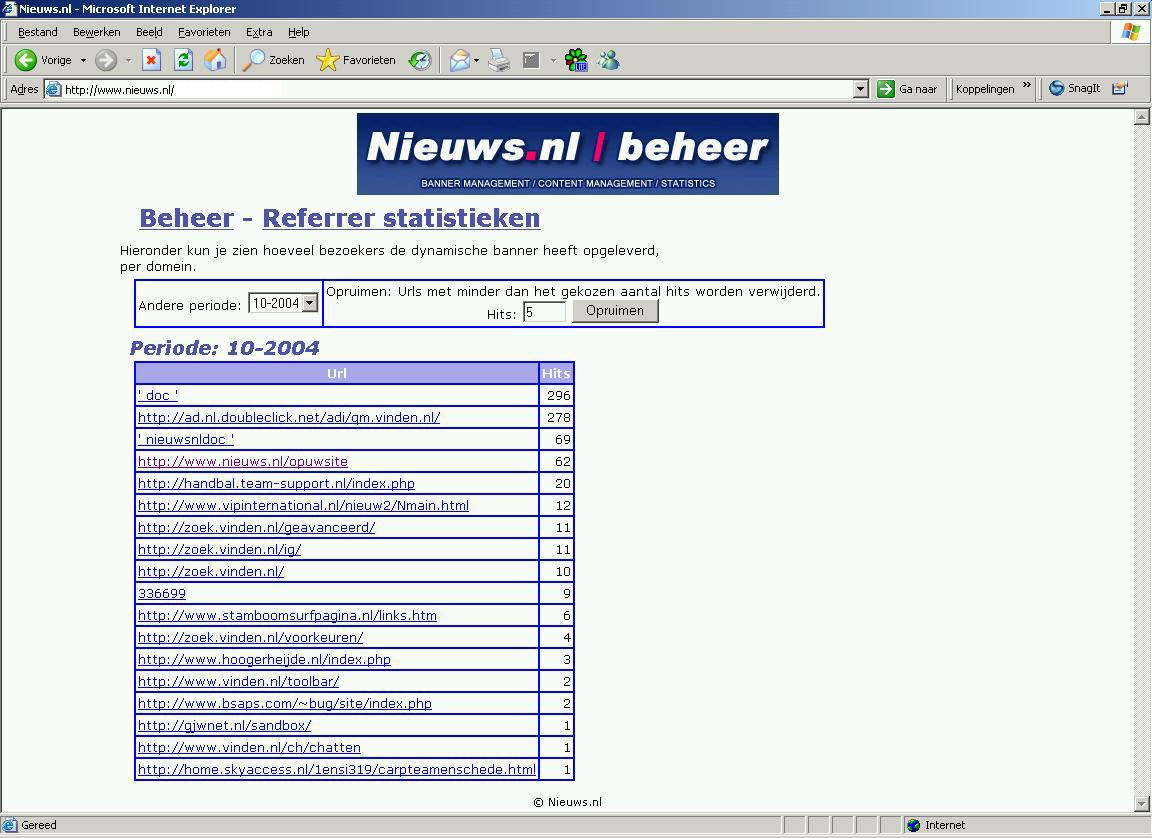This screenshot has width=1152, height=838.
Task: Click SnagIt toolbar icon
Action: pyautogui.click(x=1056, y=88)
